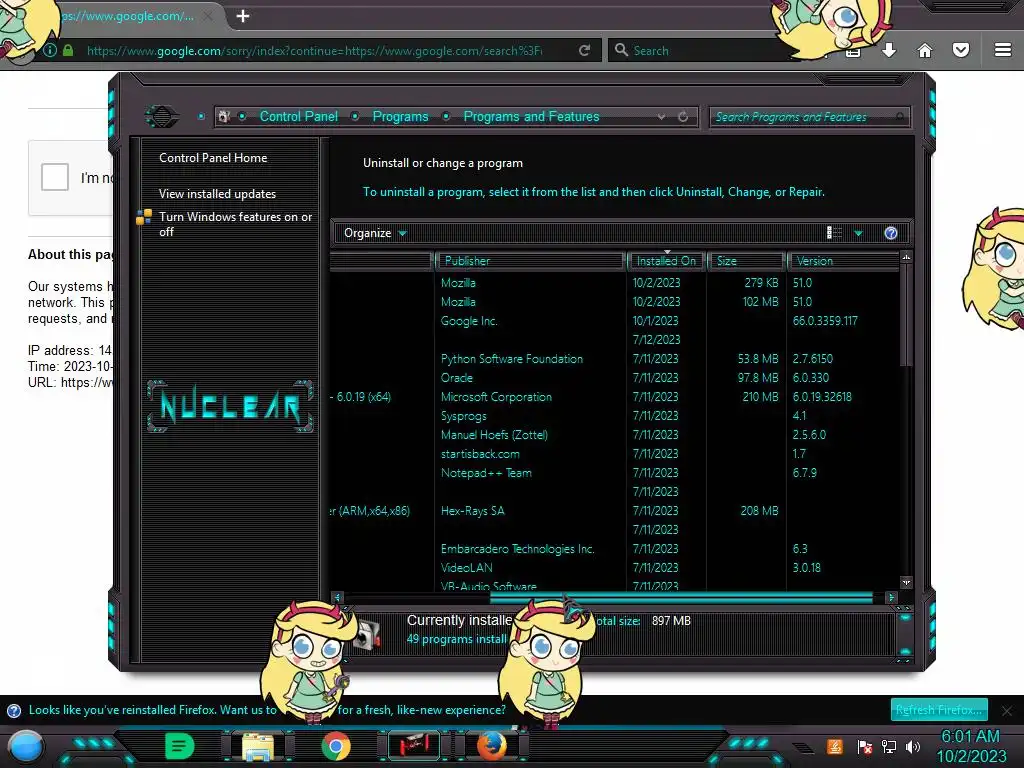Click version 66.0.3359.117 cell
The width and height of the screenshot is (1024, 768).
(x=825, y=321)
